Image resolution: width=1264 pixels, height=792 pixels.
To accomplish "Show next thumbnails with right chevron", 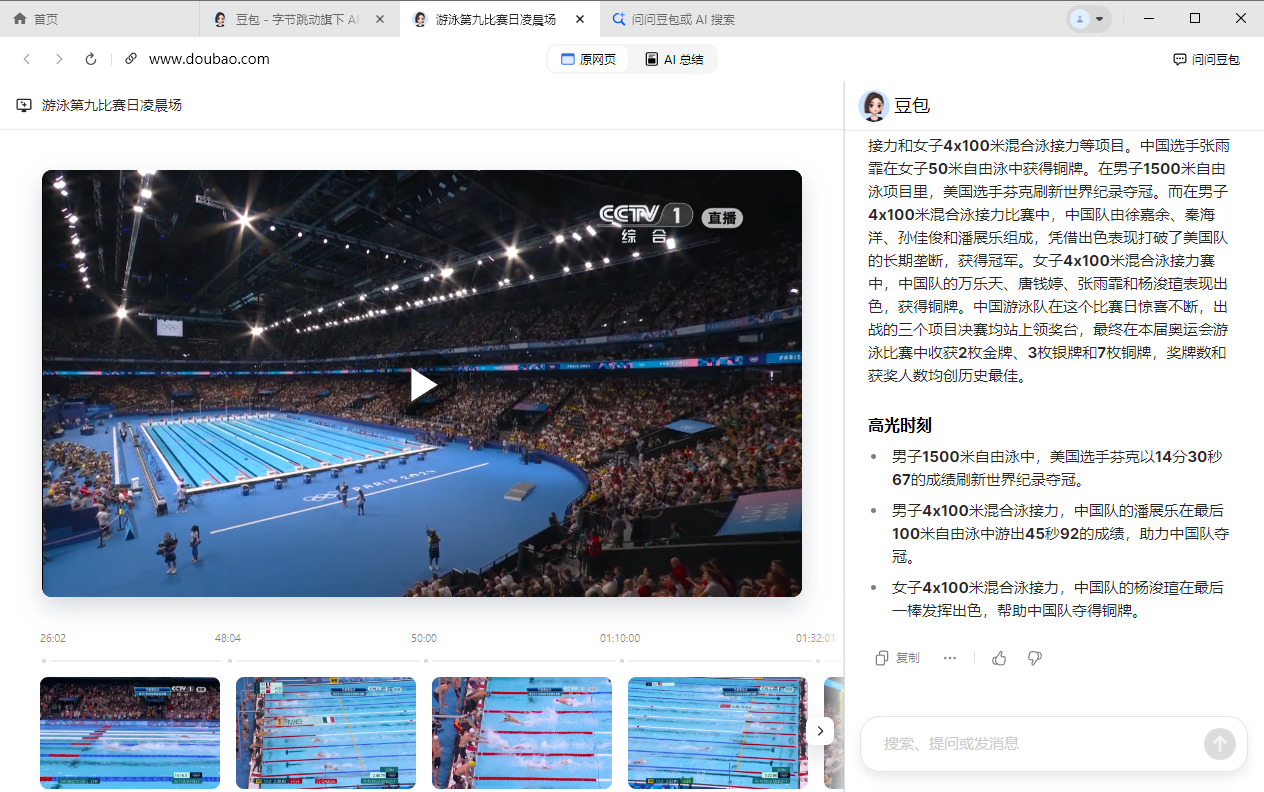I will (x=820, y=731).
